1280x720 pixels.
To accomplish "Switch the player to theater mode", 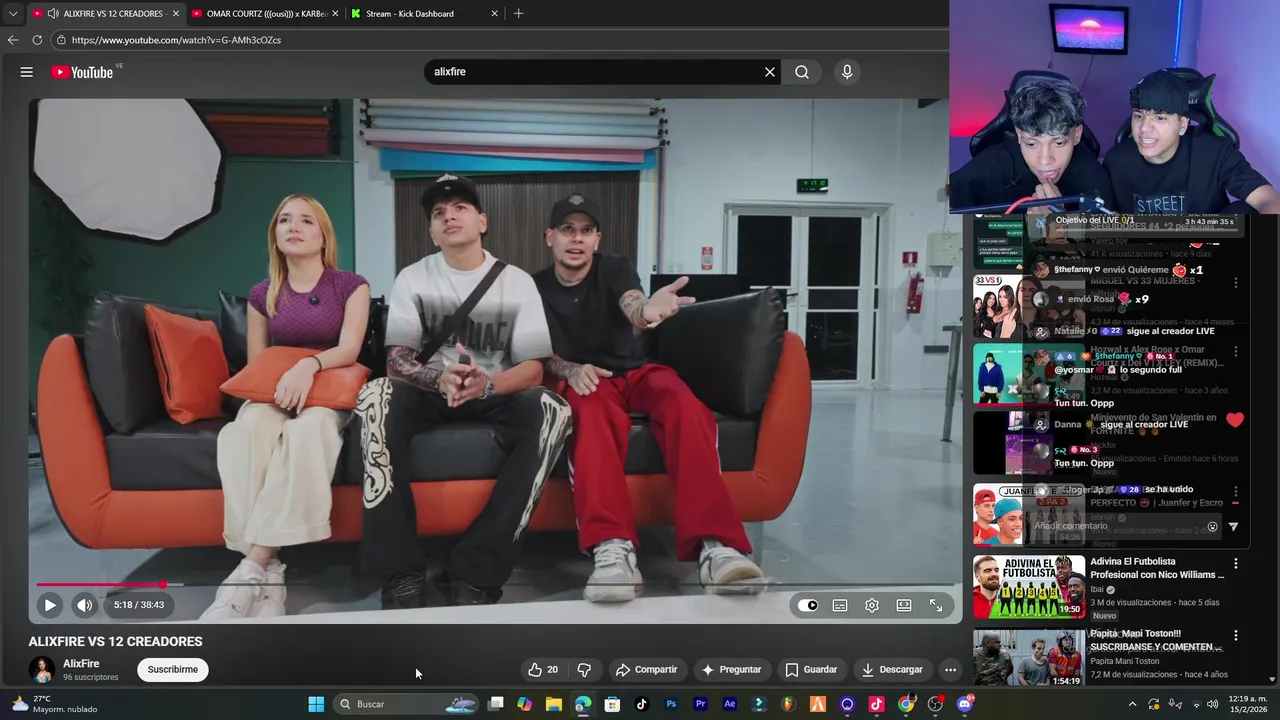I will 904,605.
